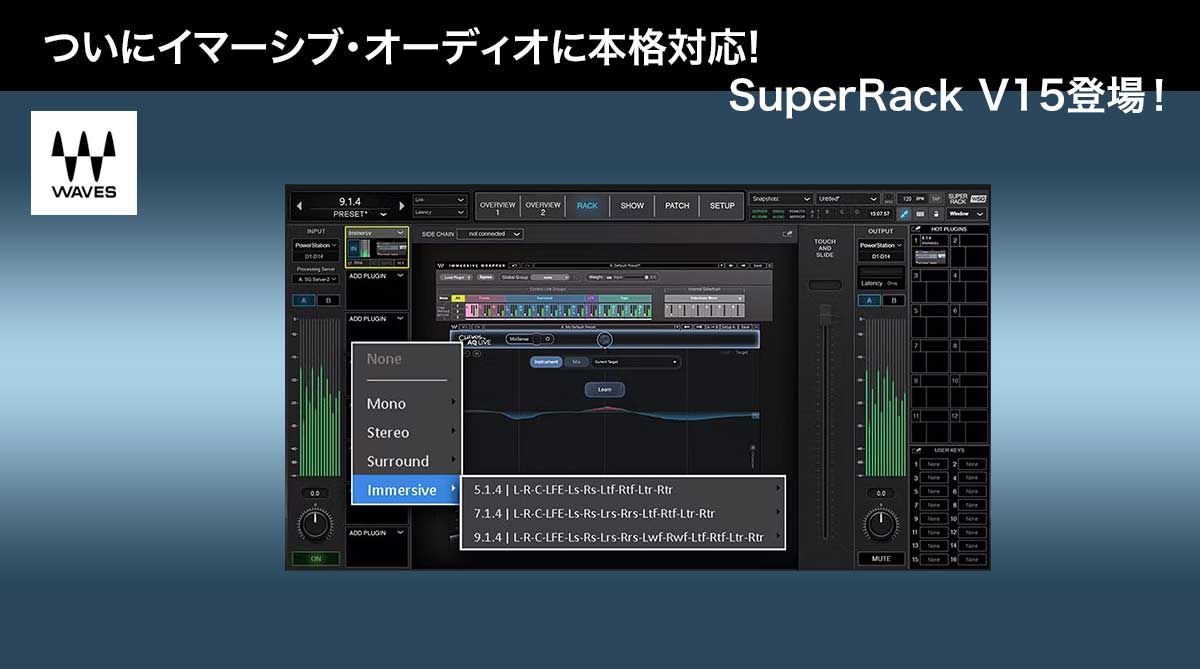
Task: Open the Untitled session dropdown
Action: (847, 199)
